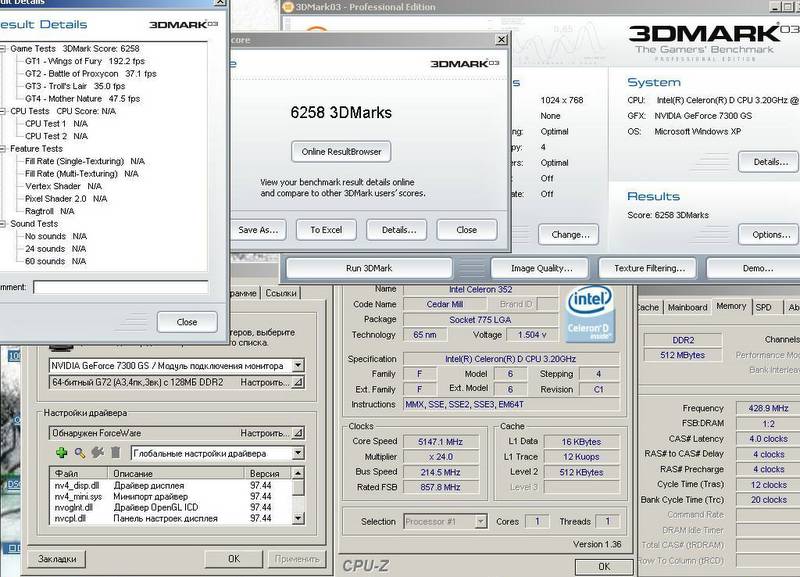The width and height of the screenshot is (800, 577).
Task: Click the Demo button in 3DMark03
Action: (x=755, y=268)
